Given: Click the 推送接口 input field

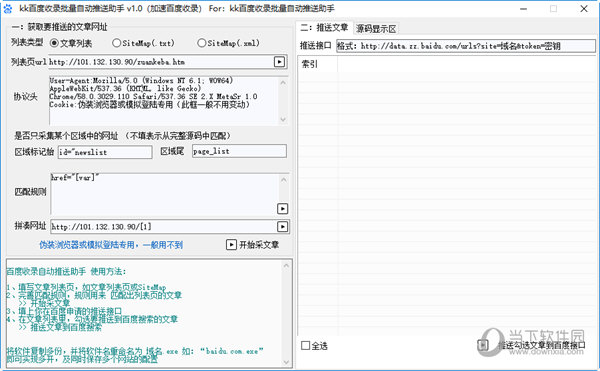Looking at the screenshot, I should pyautogui.click(x=466, y=46).
